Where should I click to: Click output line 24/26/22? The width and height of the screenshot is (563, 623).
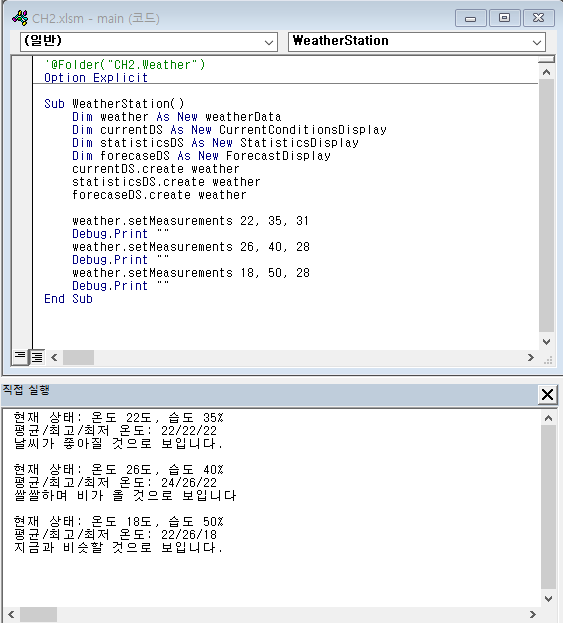point(115,483)
